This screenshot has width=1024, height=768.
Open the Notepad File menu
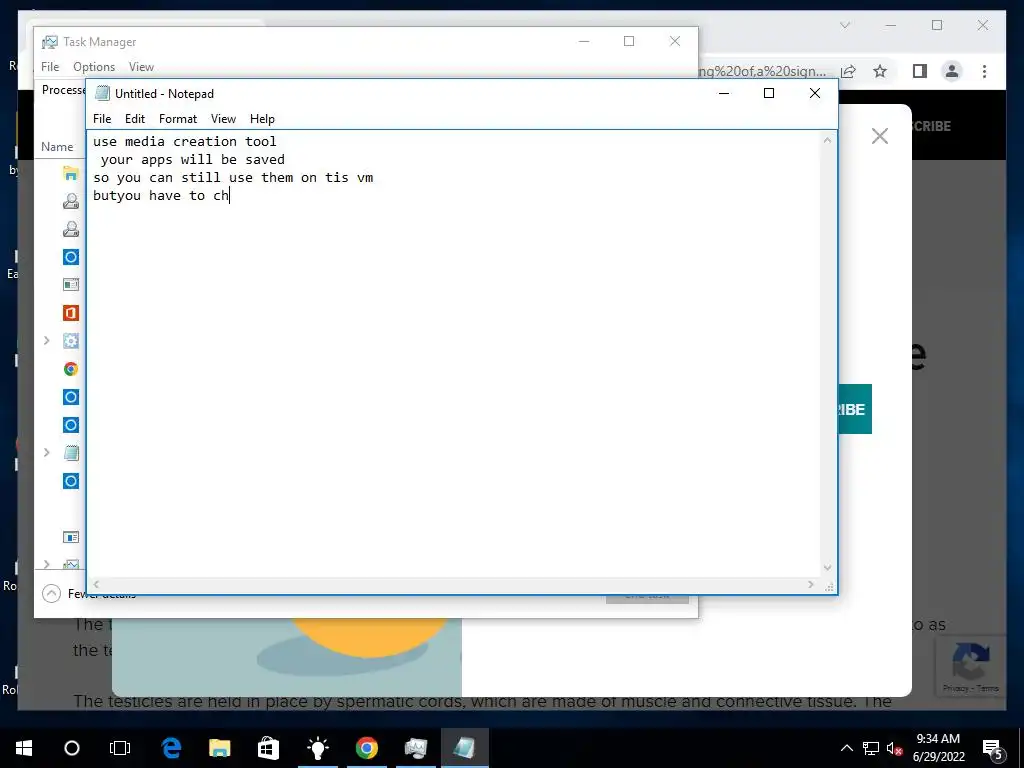click(102, 119)
